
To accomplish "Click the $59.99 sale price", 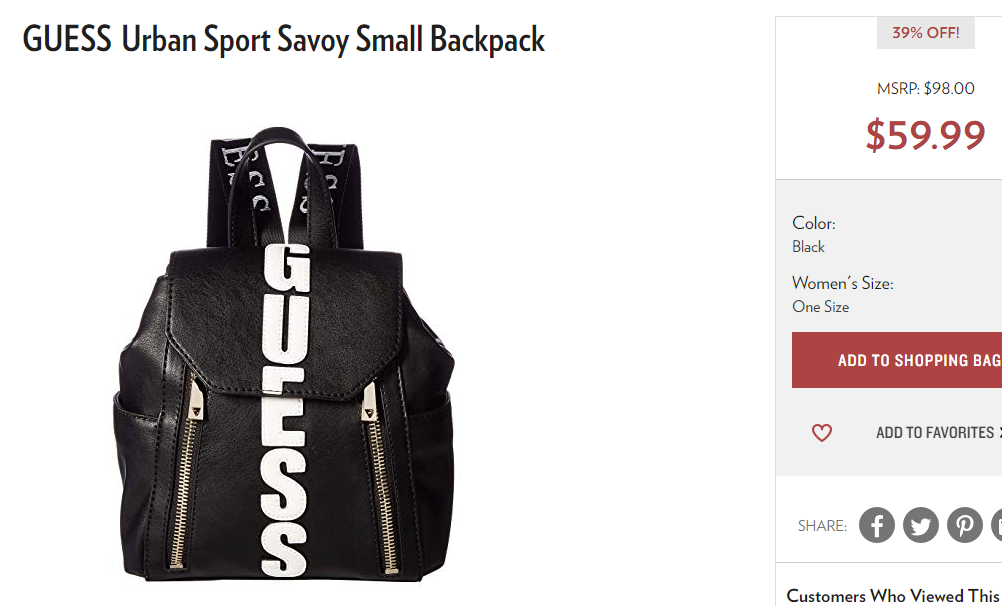I will pyautogui.click(x=925, y=135).
